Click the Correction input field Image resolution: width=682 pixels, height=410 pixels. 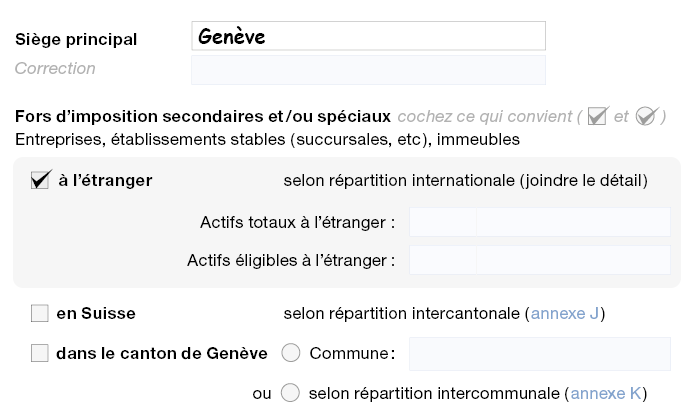click(368, 69)
